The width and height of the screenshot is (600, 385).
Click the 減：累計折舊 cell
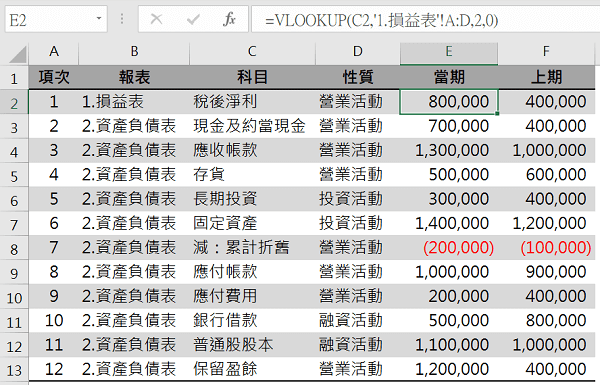[252, 248]
